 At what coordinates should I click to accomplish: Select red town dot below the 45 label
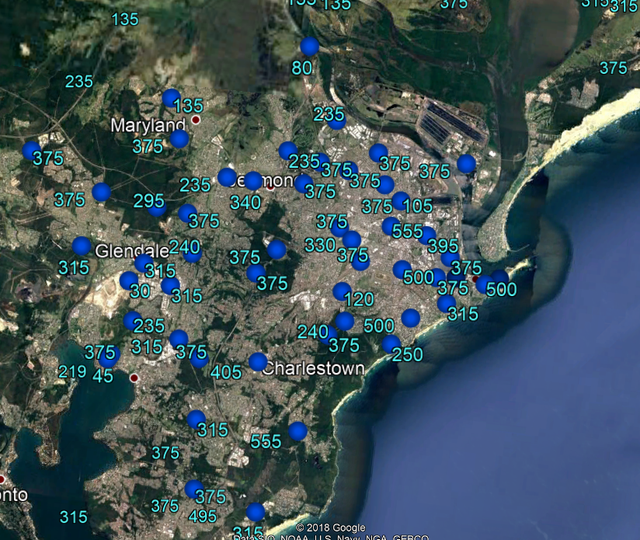(x=134, y=378)
